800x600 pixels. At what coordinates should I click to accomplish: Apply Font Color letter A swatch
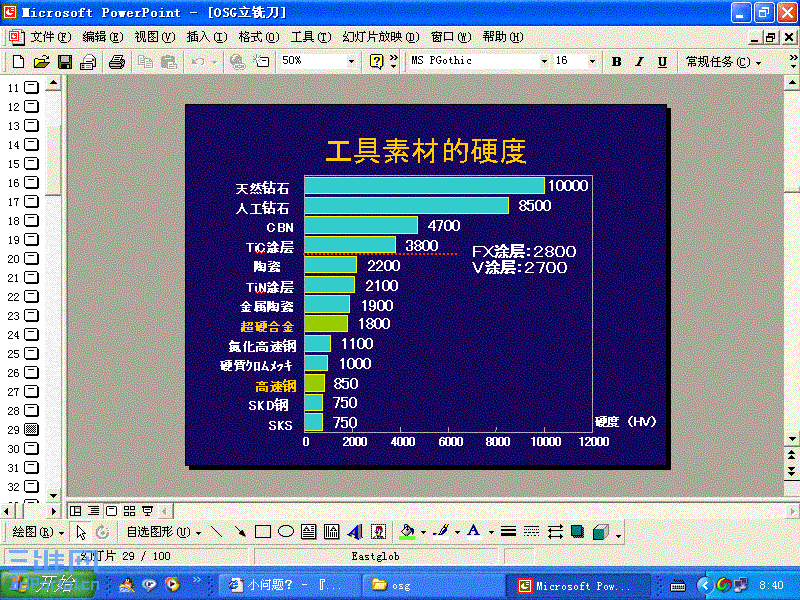click(x=473, y=532)
